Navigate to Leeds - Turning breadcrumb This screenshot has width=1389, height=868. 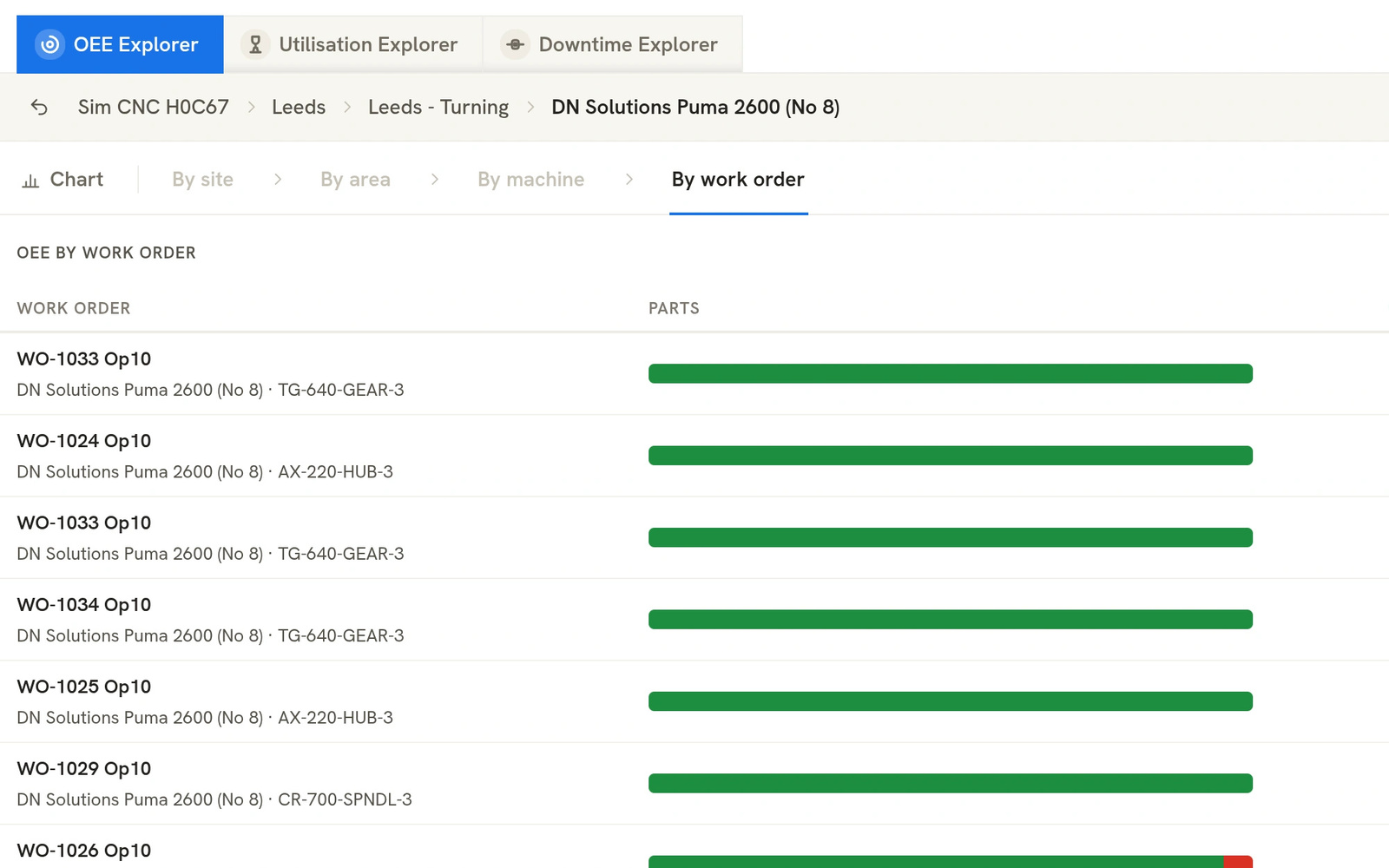click(x=438, y=107)
